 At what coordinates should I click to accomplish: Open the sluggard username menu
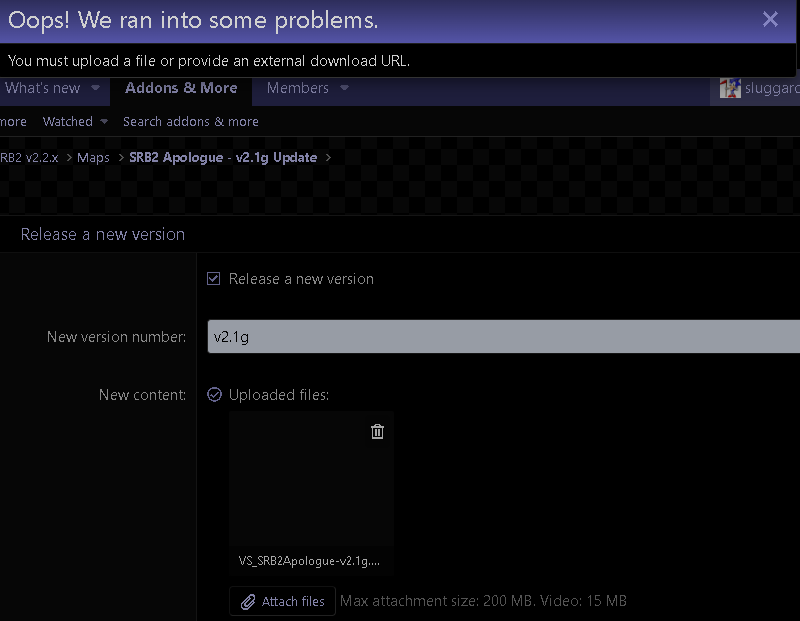[x=772, y=88]
